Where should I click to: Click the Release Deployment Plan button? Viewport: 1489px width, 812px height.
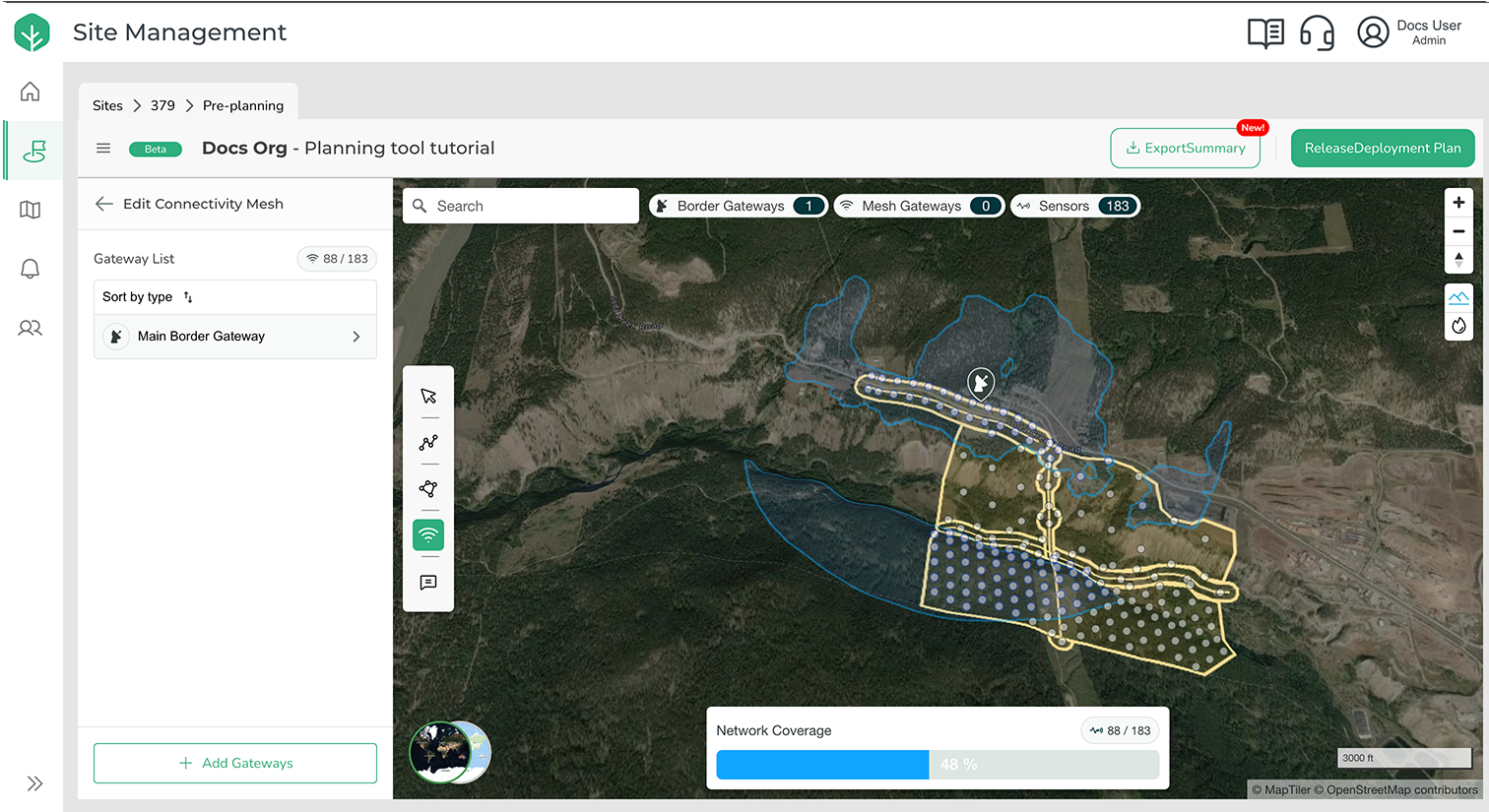(1383, 149)
